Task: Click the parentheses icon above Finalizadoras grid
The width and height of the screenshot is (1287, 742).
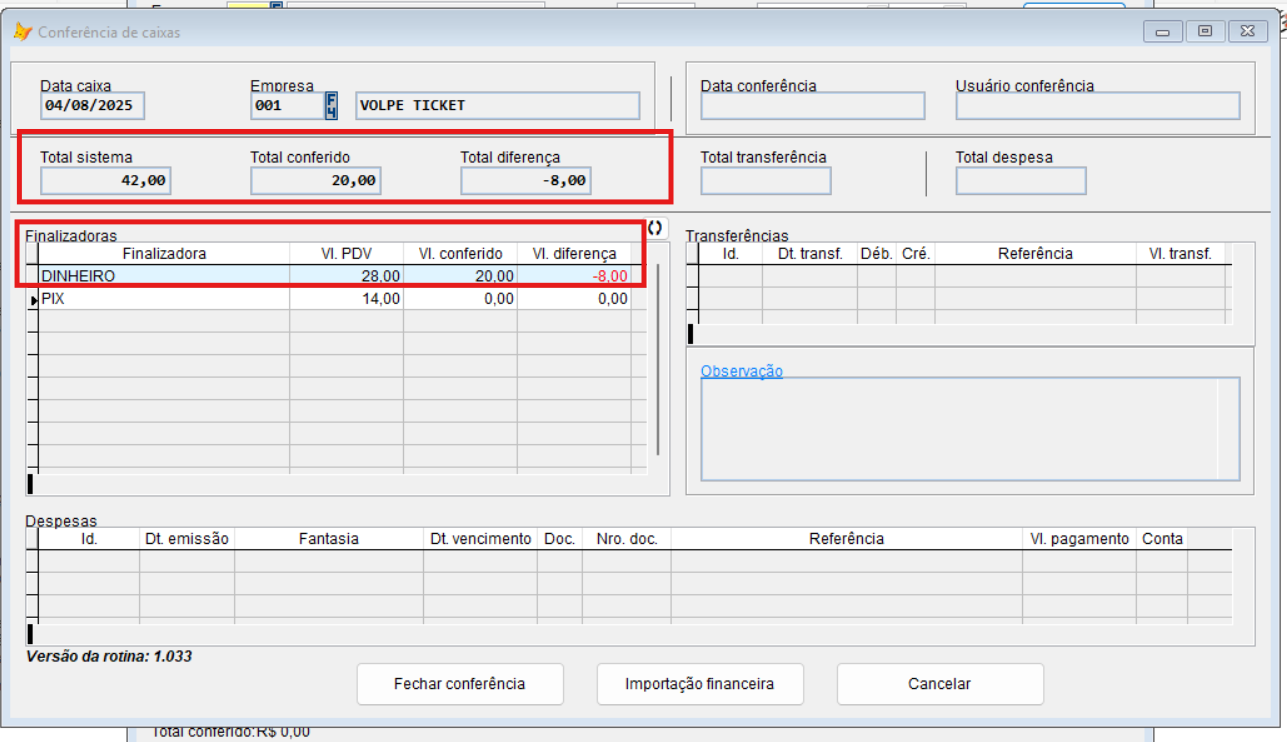Action: coord(655,228)
